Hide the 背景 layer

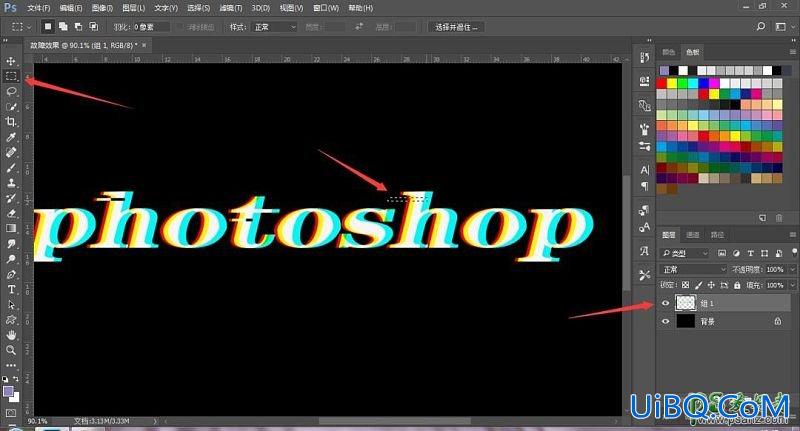coord(665,321)
